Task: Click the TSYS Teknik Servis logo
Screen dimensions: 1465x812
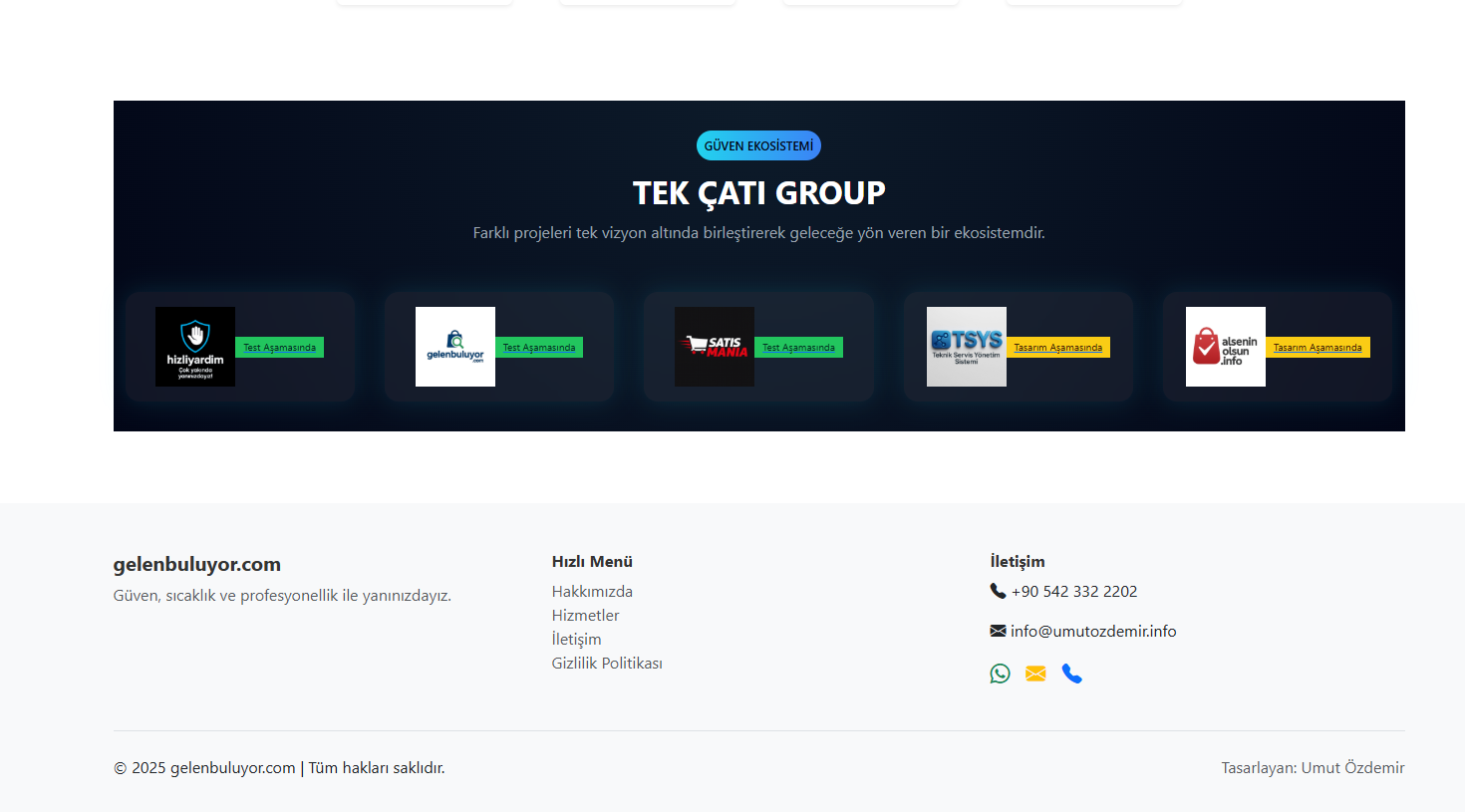Action: pos(967,347)
